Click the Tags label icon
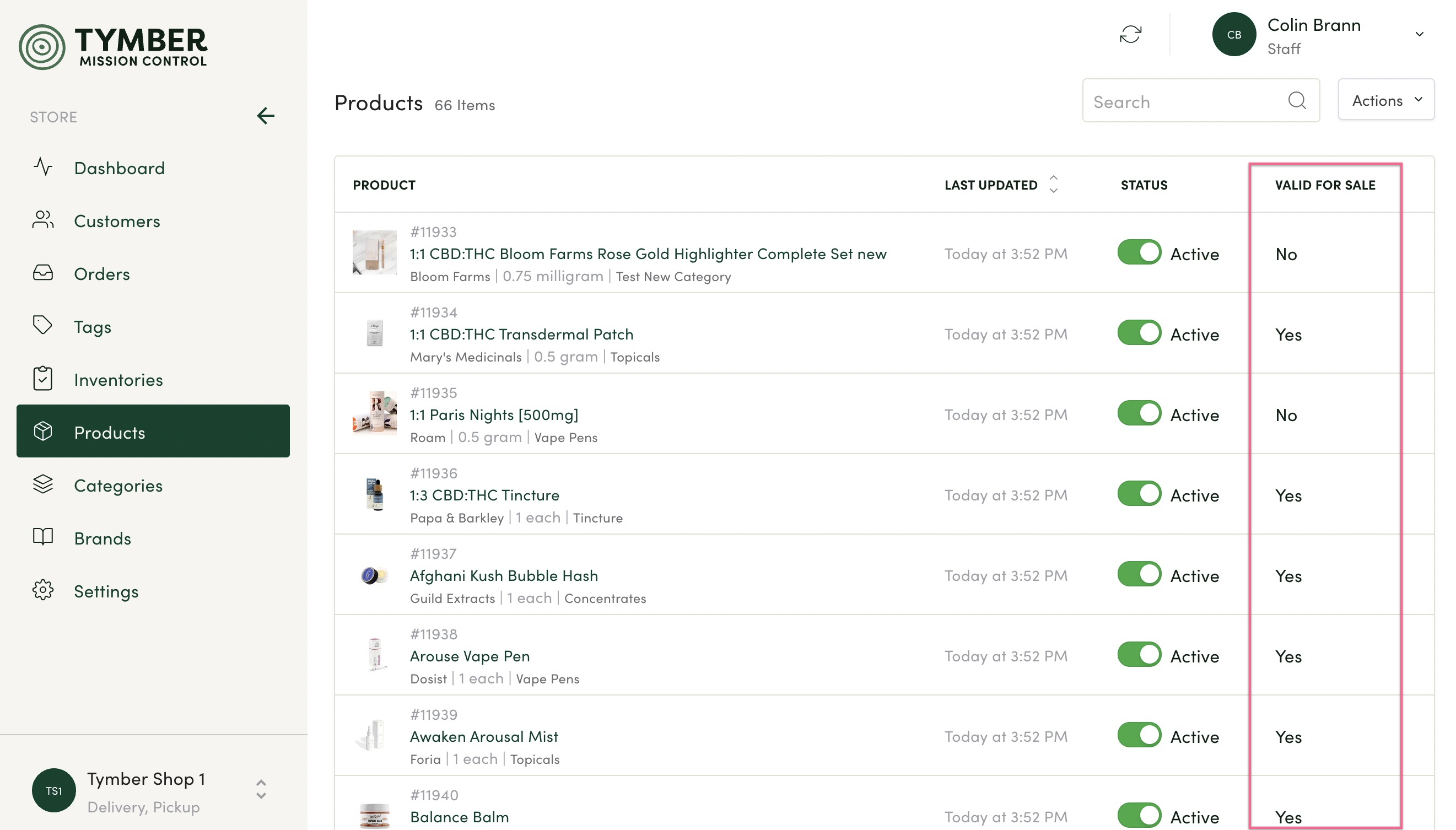 point(43,326)
